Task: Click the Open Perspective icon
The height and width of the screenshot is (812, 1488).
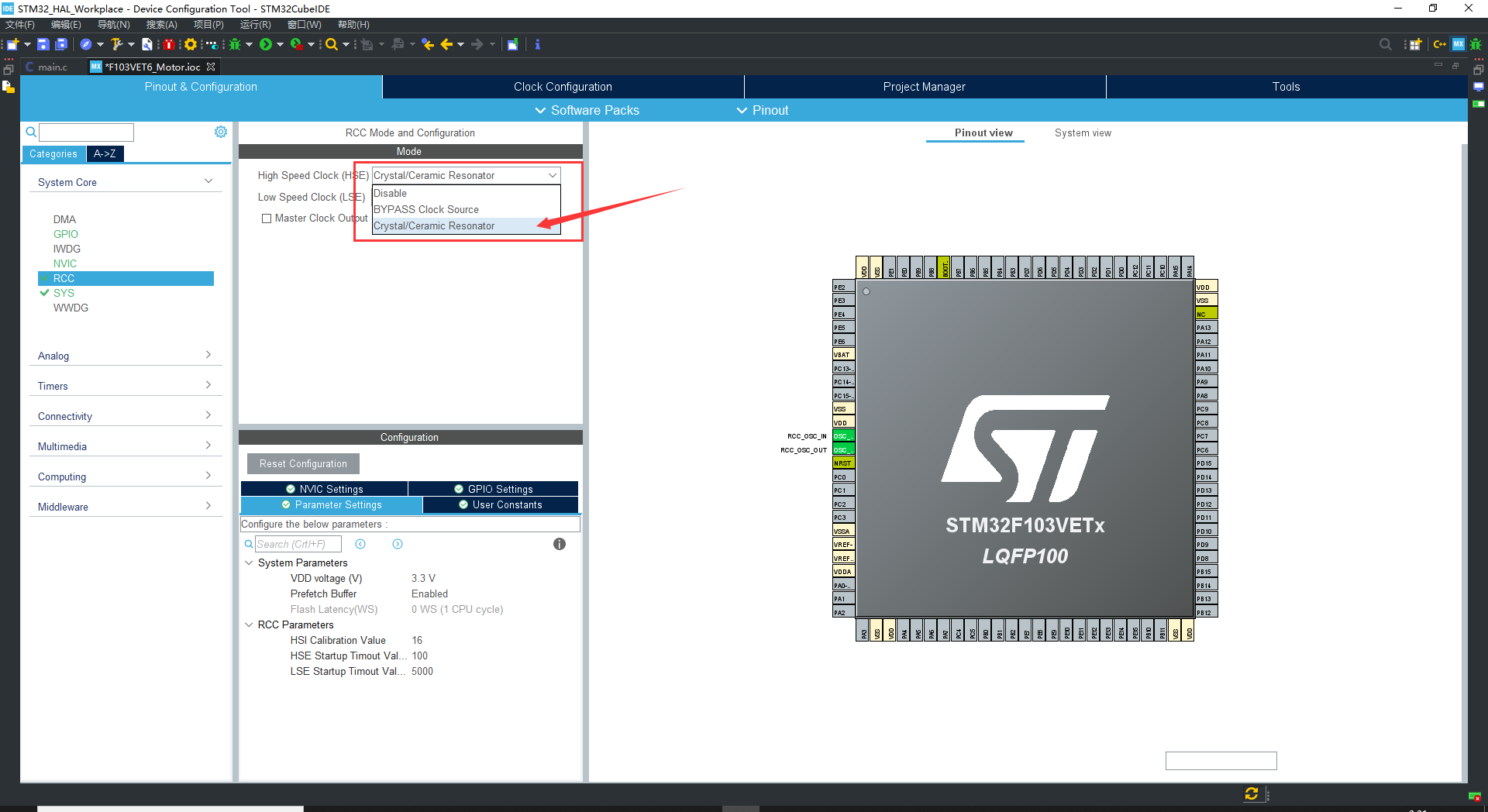Action: tap(1415, 44)
